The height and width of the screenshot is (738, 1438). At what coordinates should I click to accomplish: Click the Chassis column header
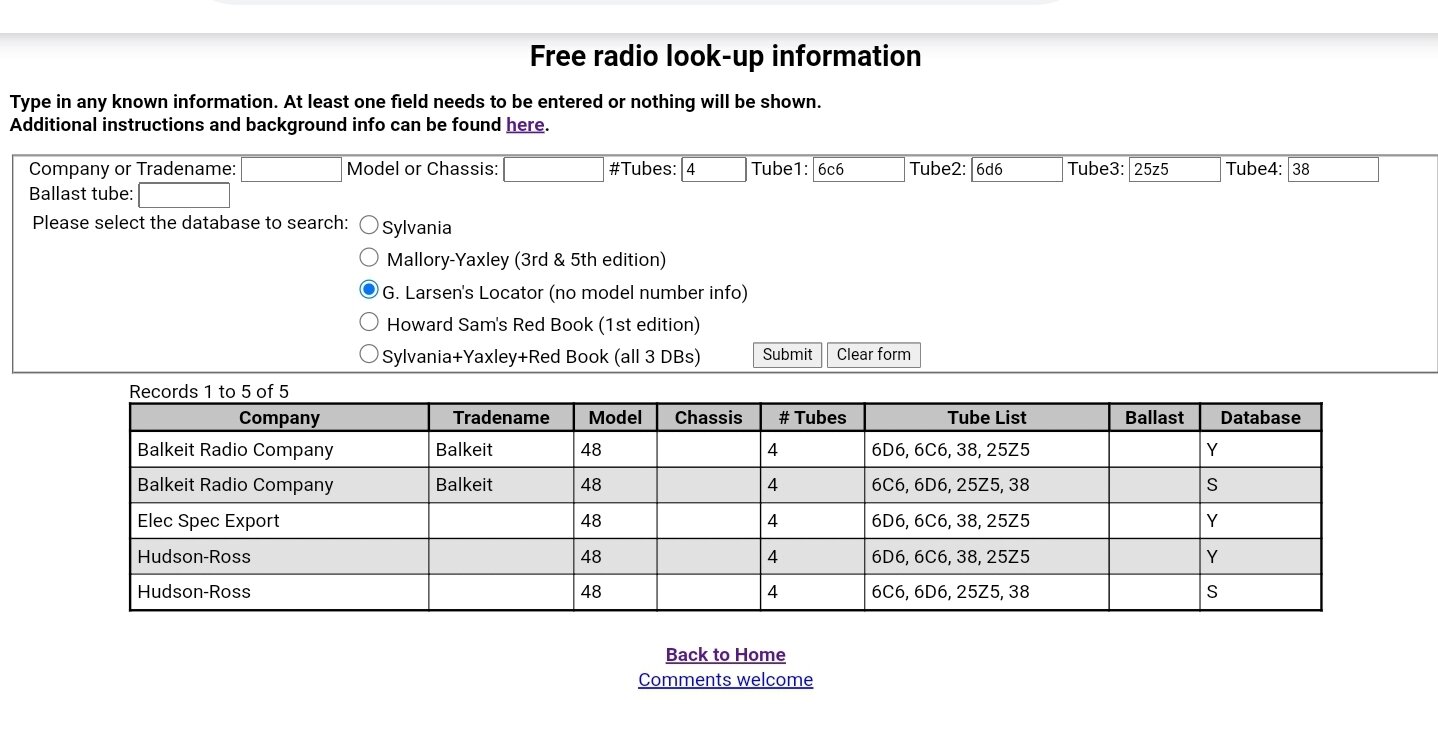point(708,418)
